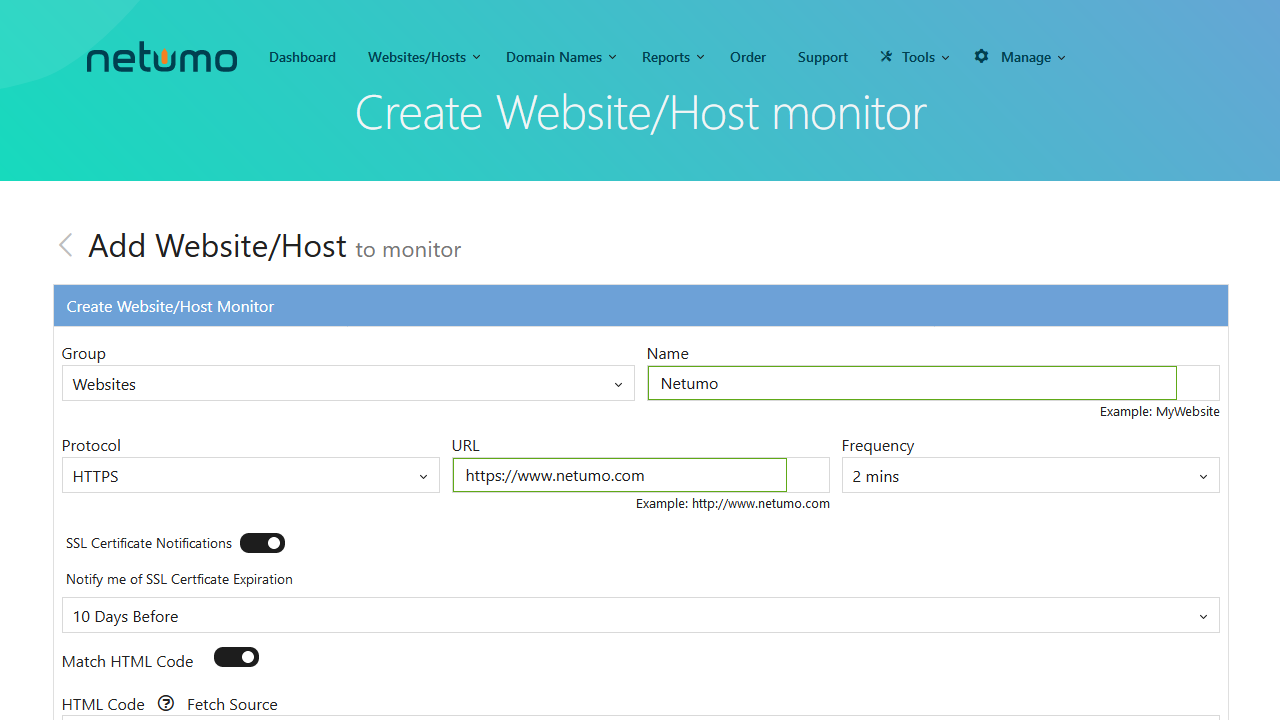The image size is (1280, 720).
Task: Visit the Support page
Action: (823, 57)
